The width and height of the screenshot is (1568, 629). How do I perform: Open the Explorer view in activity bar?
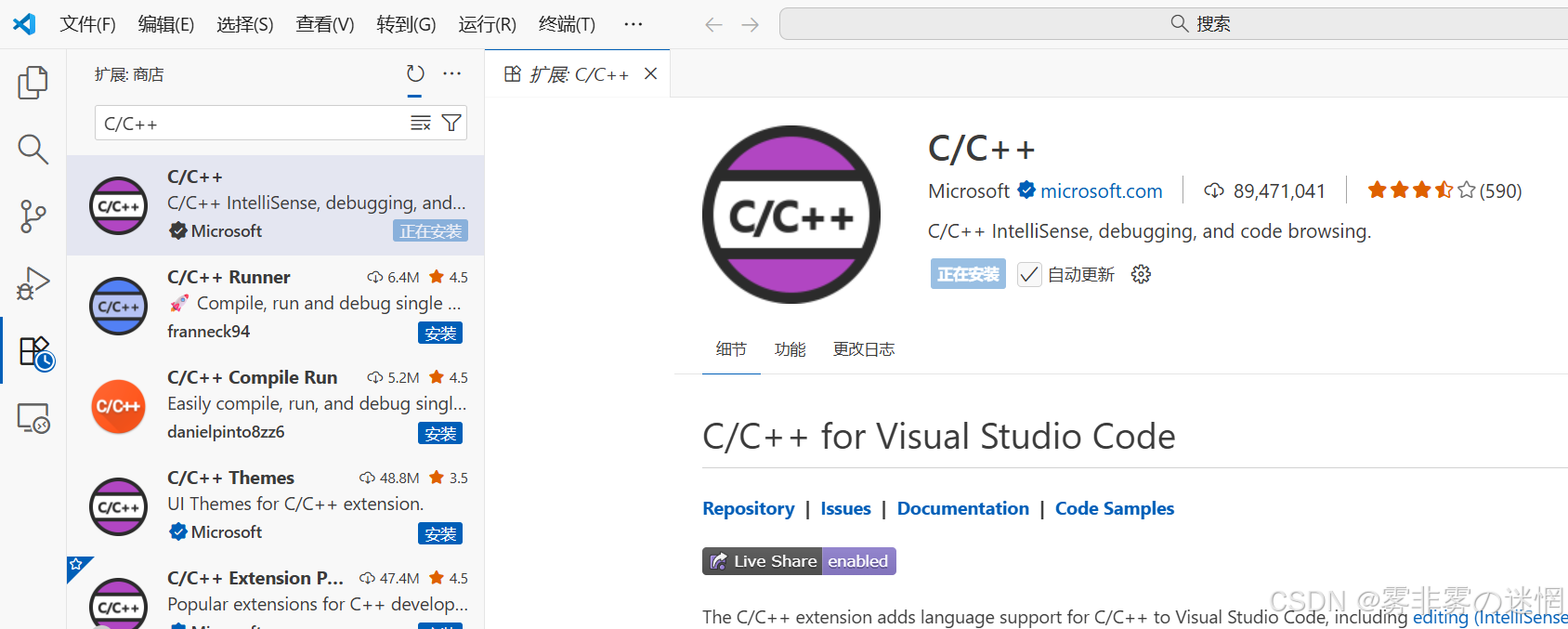pyautogui.click(x=33, y=83)
